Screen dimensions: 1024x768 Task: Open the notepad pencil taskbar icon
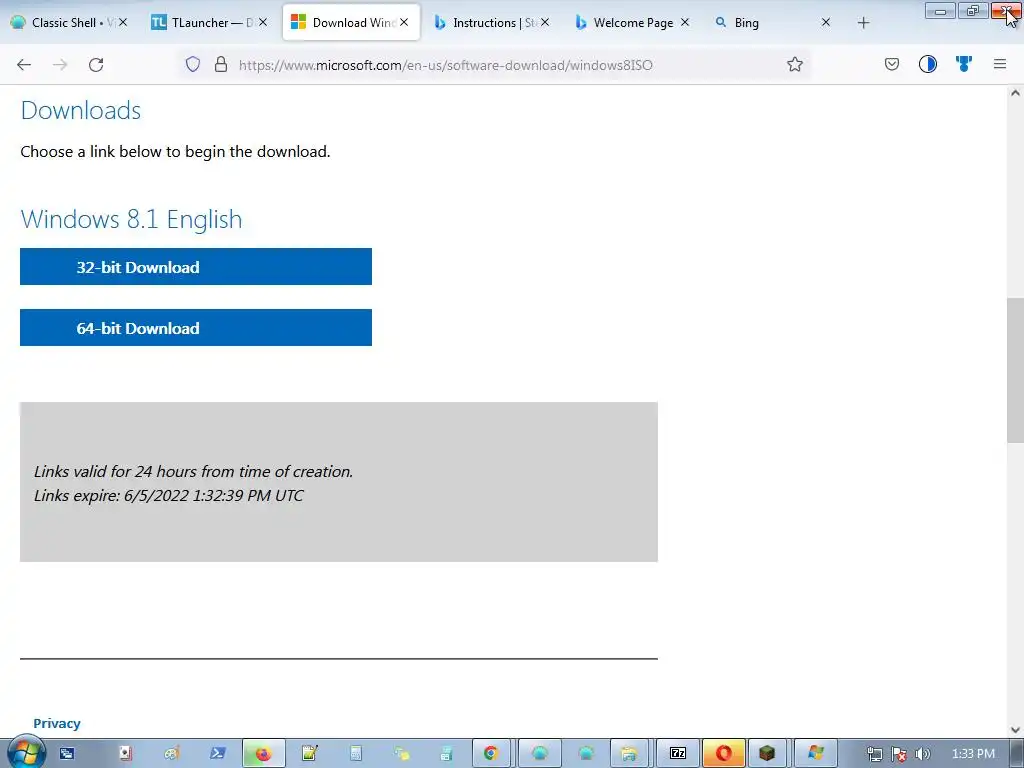310,754
